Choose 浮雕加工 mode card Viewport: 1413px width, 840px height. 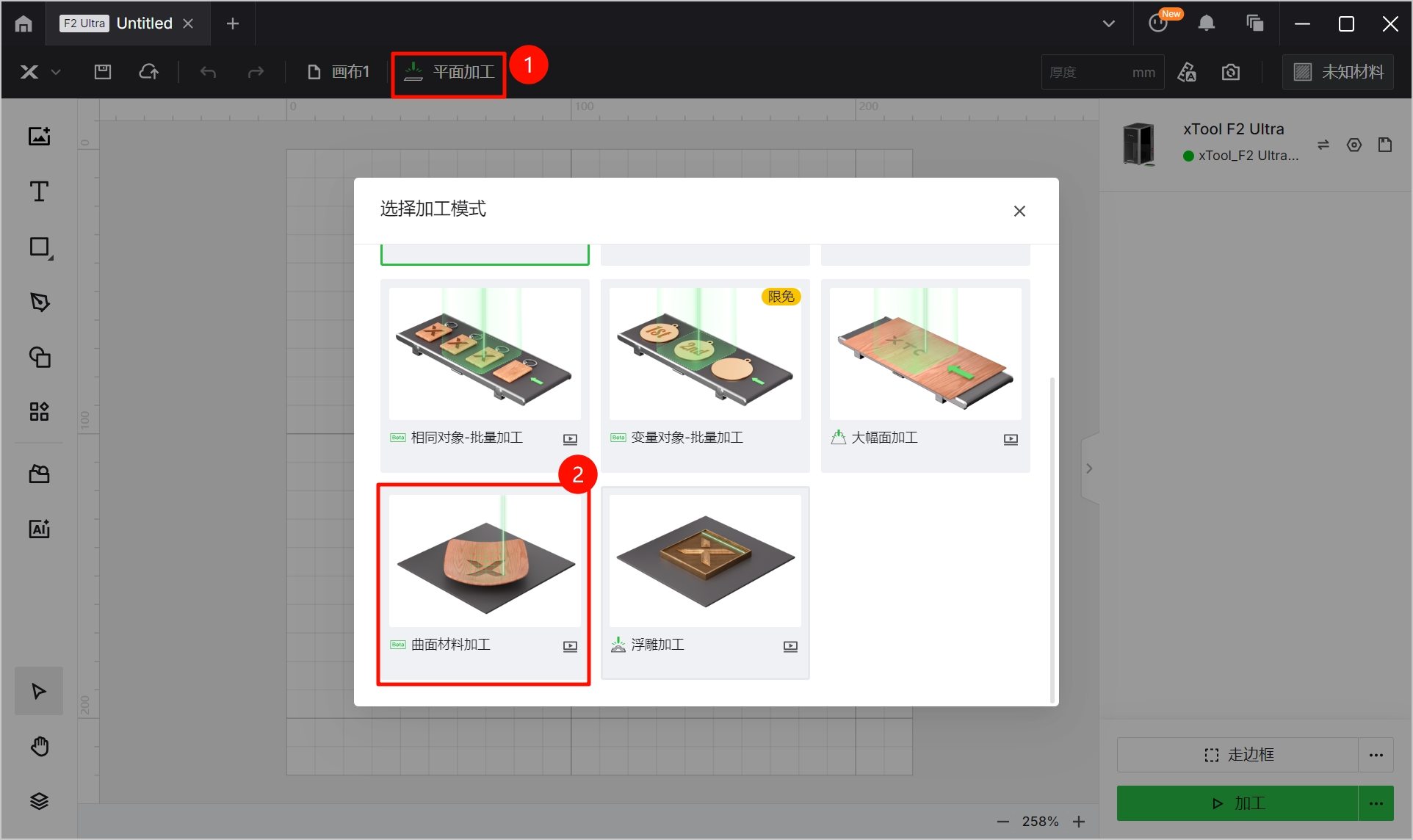point(705,582)
